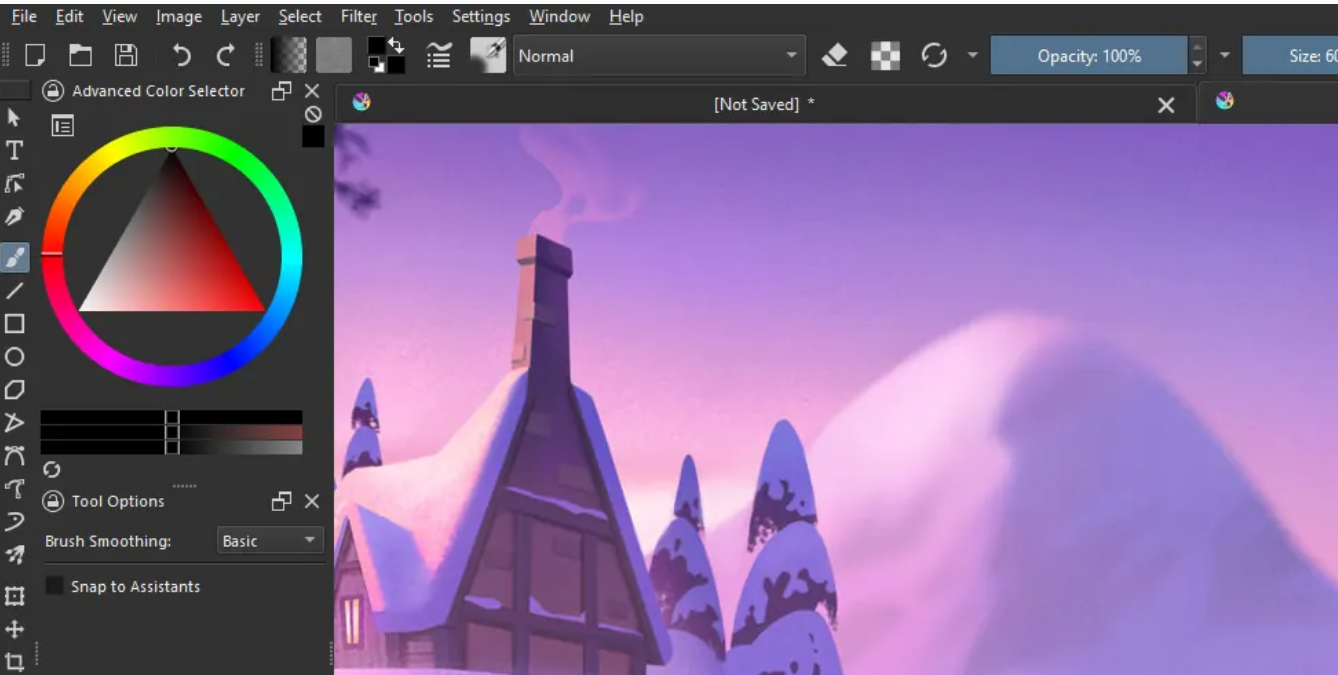Image resolution: width=1338 pixels, height=675 pixels.
Task: Lock the Advanced Color Selector docker
Action: (x=53, y=91)
